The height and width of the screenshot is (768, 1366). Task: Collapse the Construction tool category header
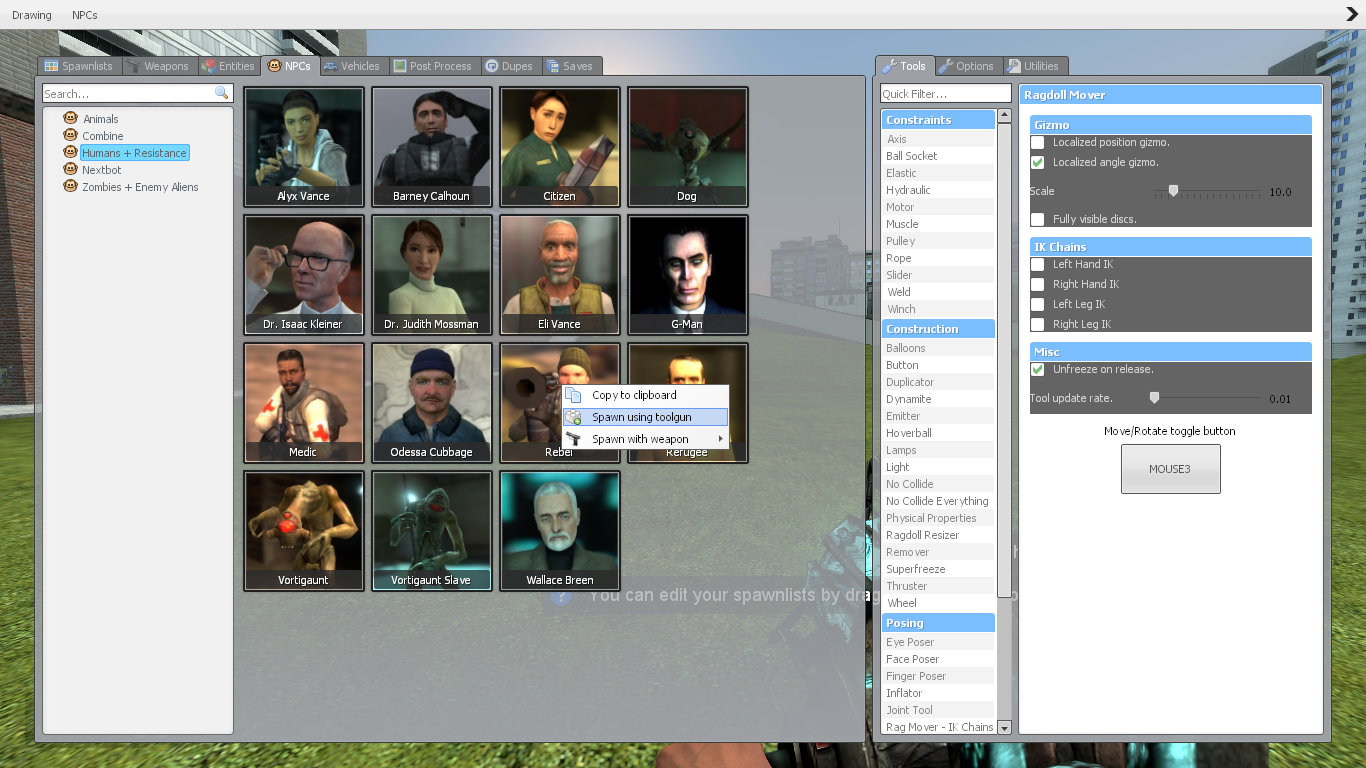tap(938, 329)
